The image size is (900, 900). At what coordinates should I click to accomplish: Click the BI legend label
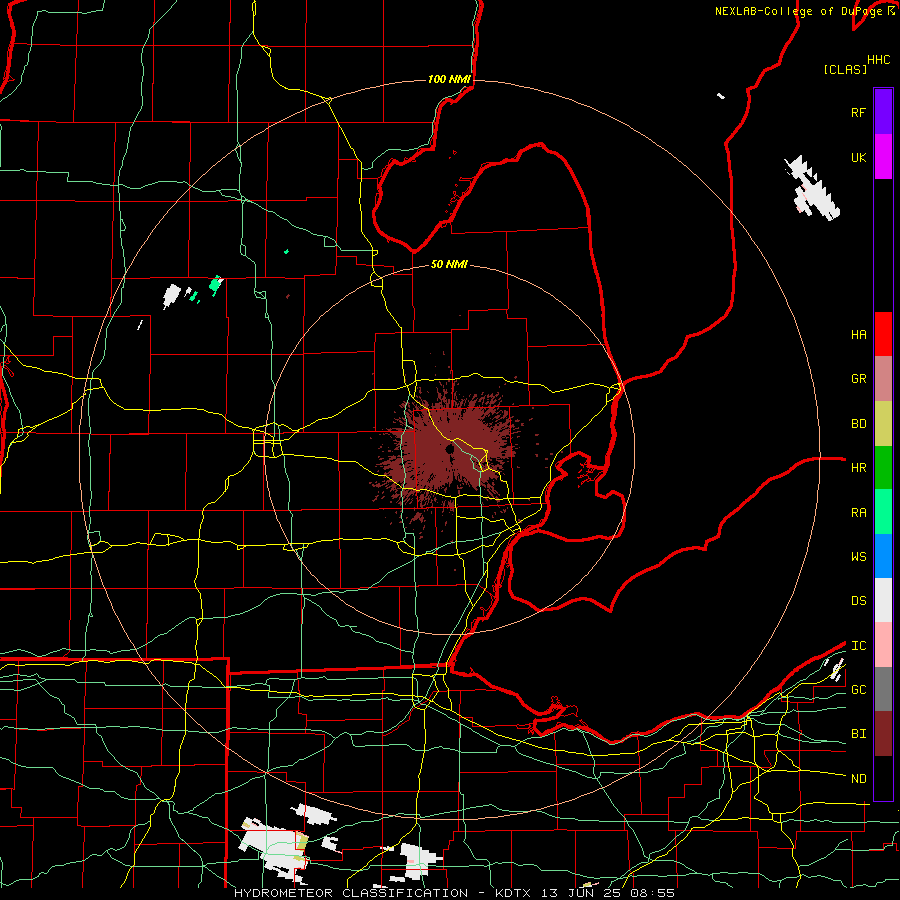point(858,734)
